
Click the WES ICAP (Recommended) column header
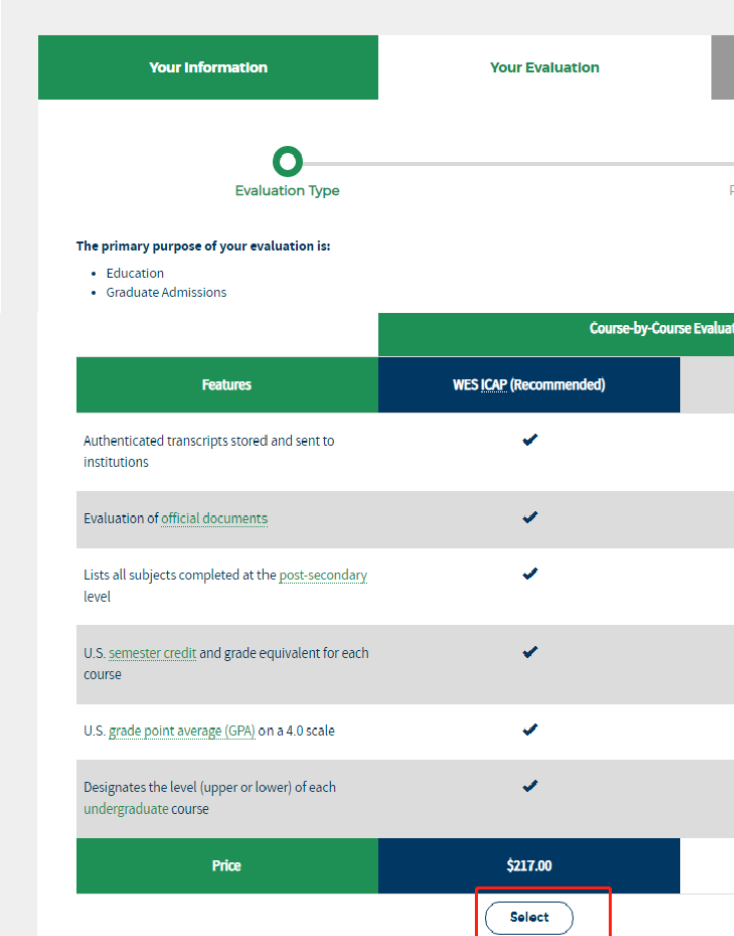click(529, 385)
